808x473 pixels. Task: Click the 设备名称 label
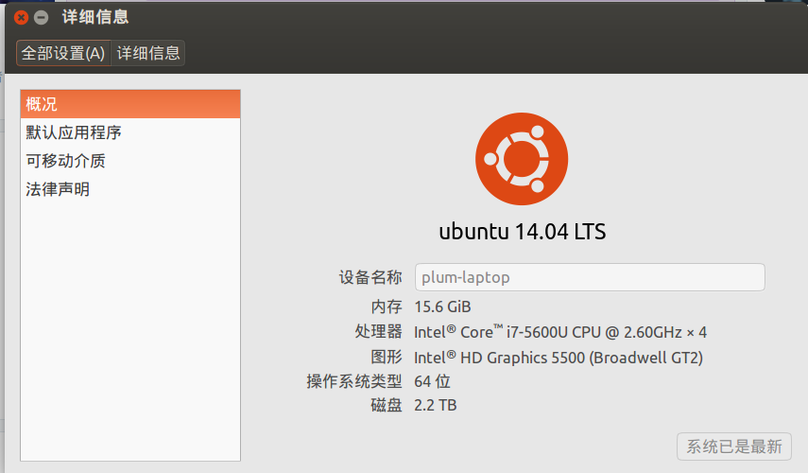370,277
